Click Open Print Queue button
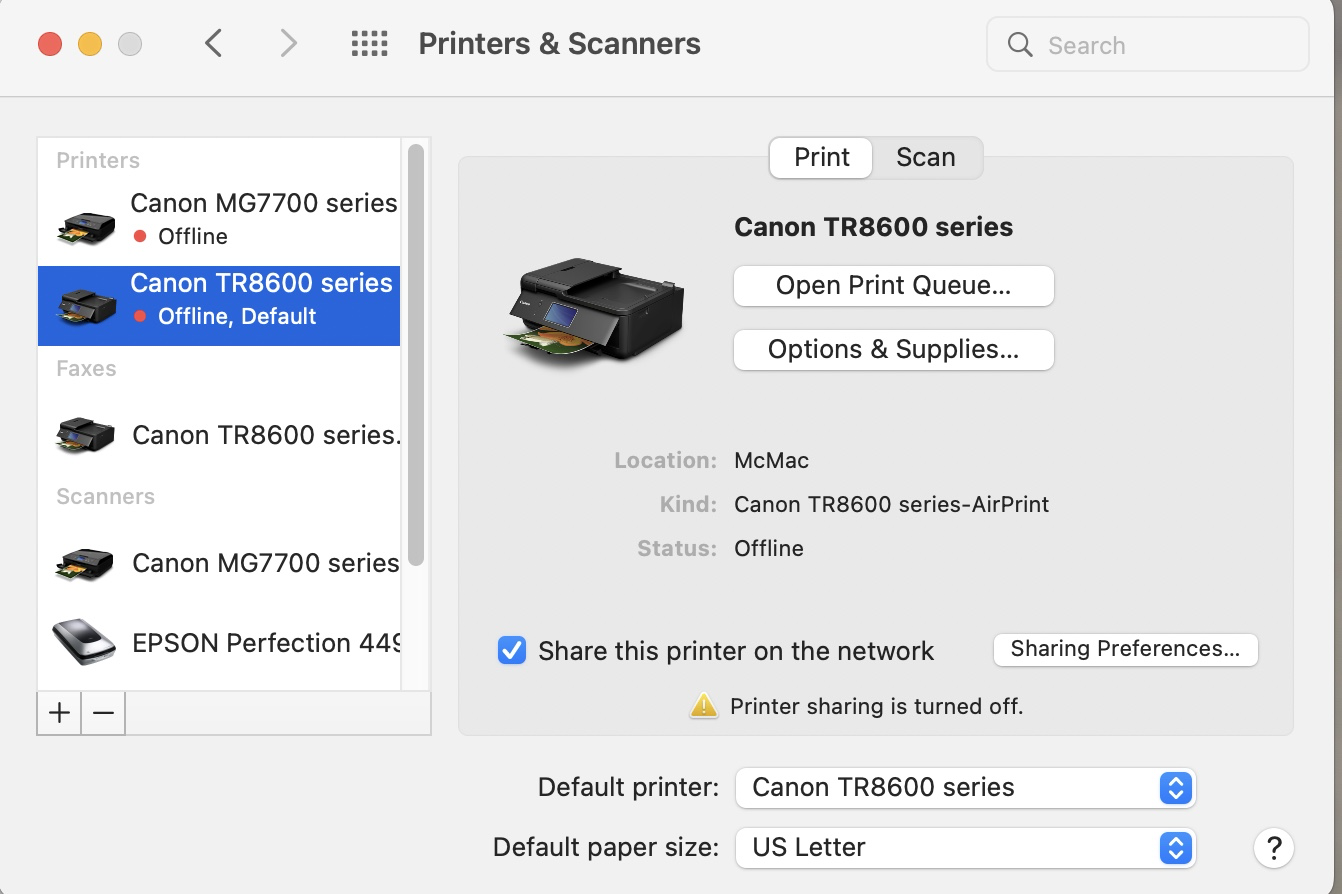 [x=893, y=286]
